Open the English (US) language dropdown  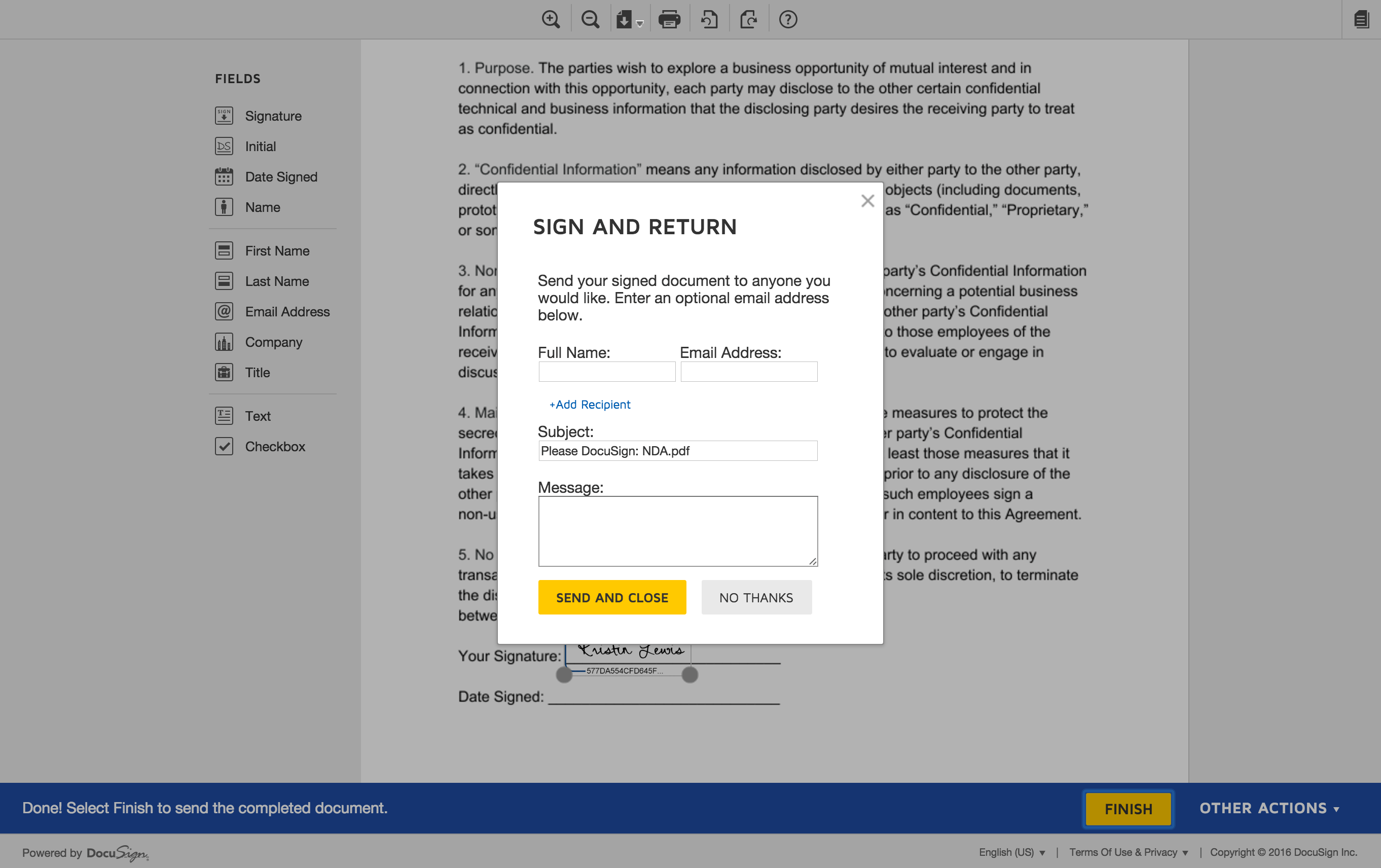(x=1011, y=852)
